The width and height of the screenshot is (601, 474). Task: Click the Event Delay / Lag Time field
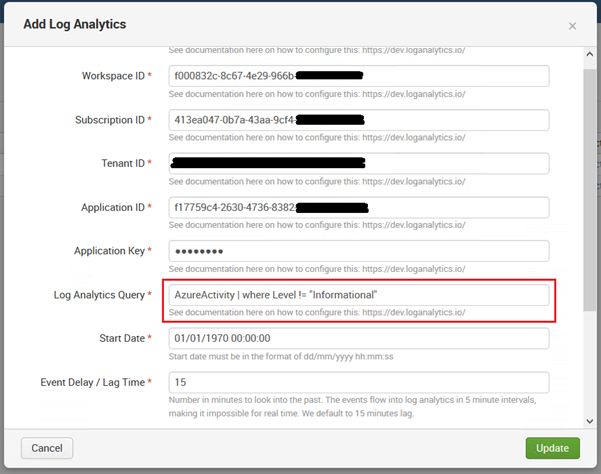click(358, 382)
